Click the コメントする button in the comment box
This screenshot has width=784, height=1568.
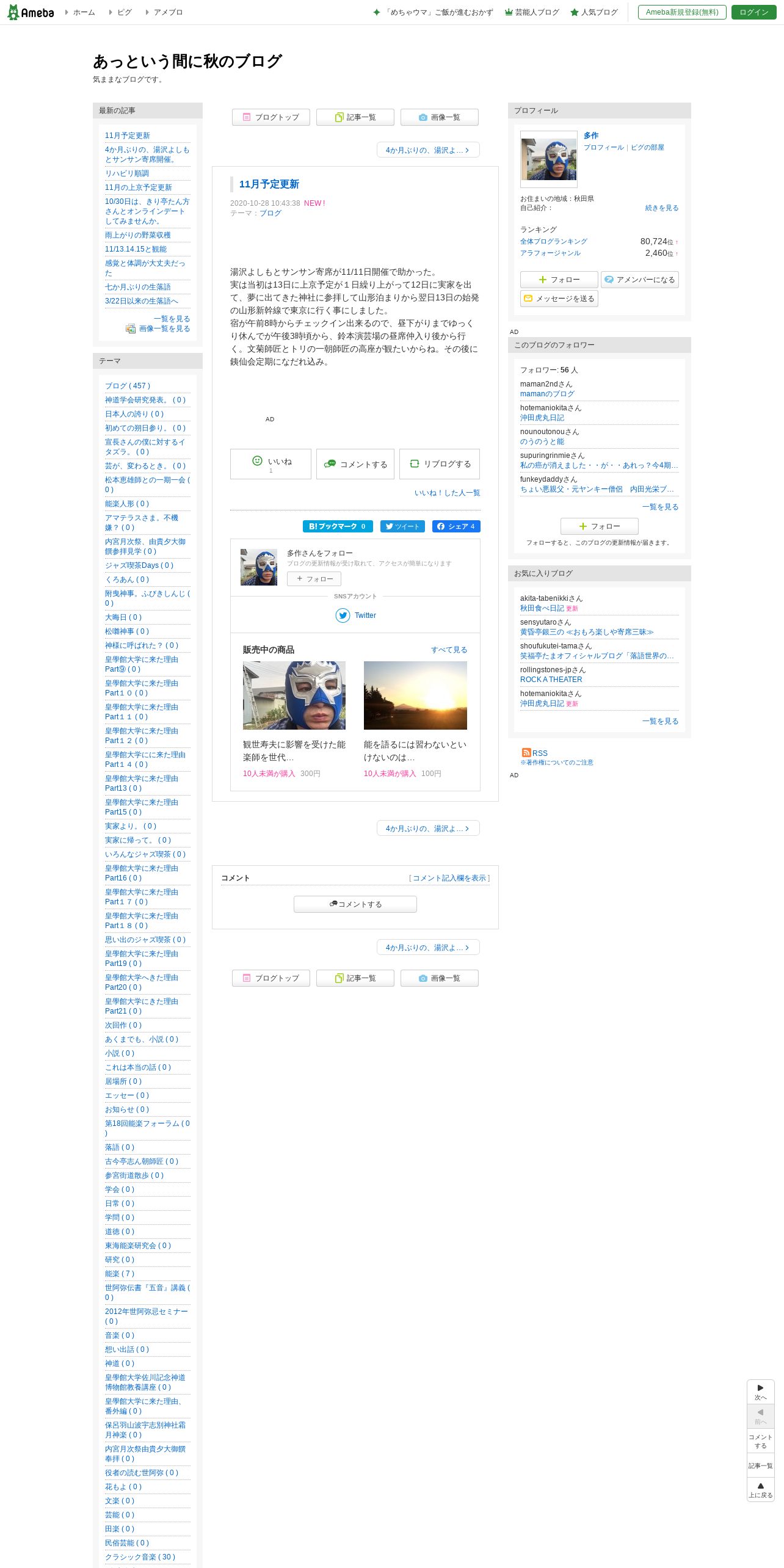(x=355, y=904)
